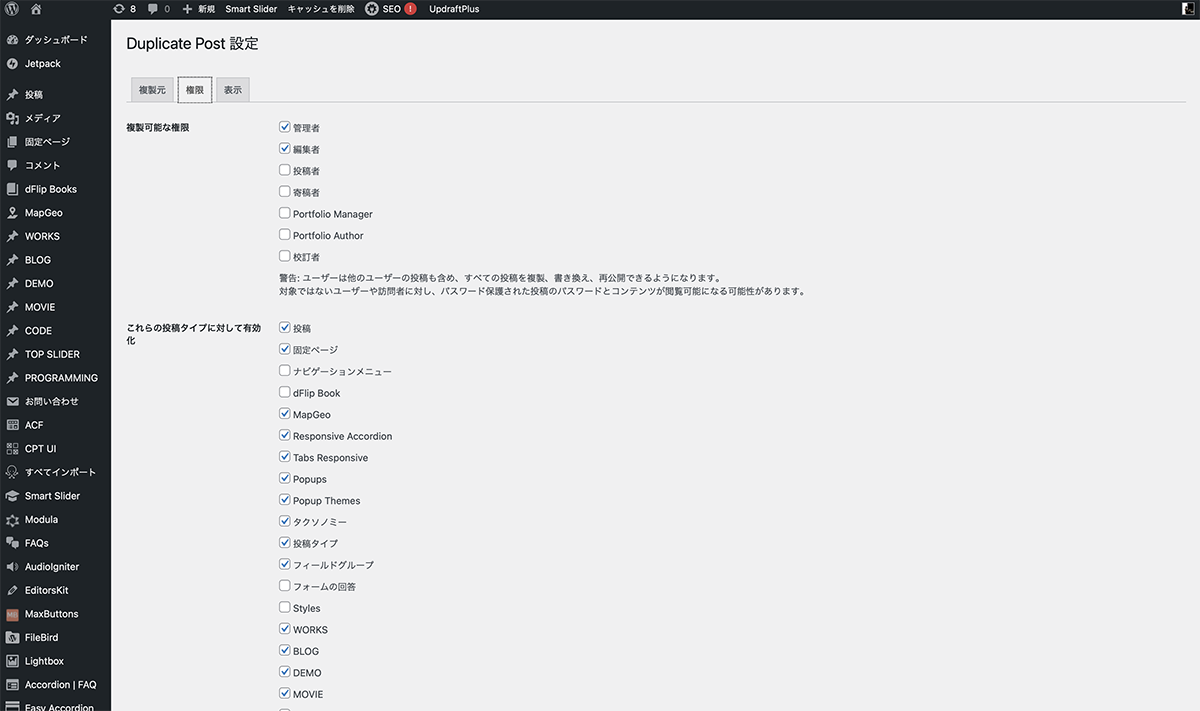Switch to the 表示 tab
The height and width of the screenshot is (711, 1200).
click(233, 90)
